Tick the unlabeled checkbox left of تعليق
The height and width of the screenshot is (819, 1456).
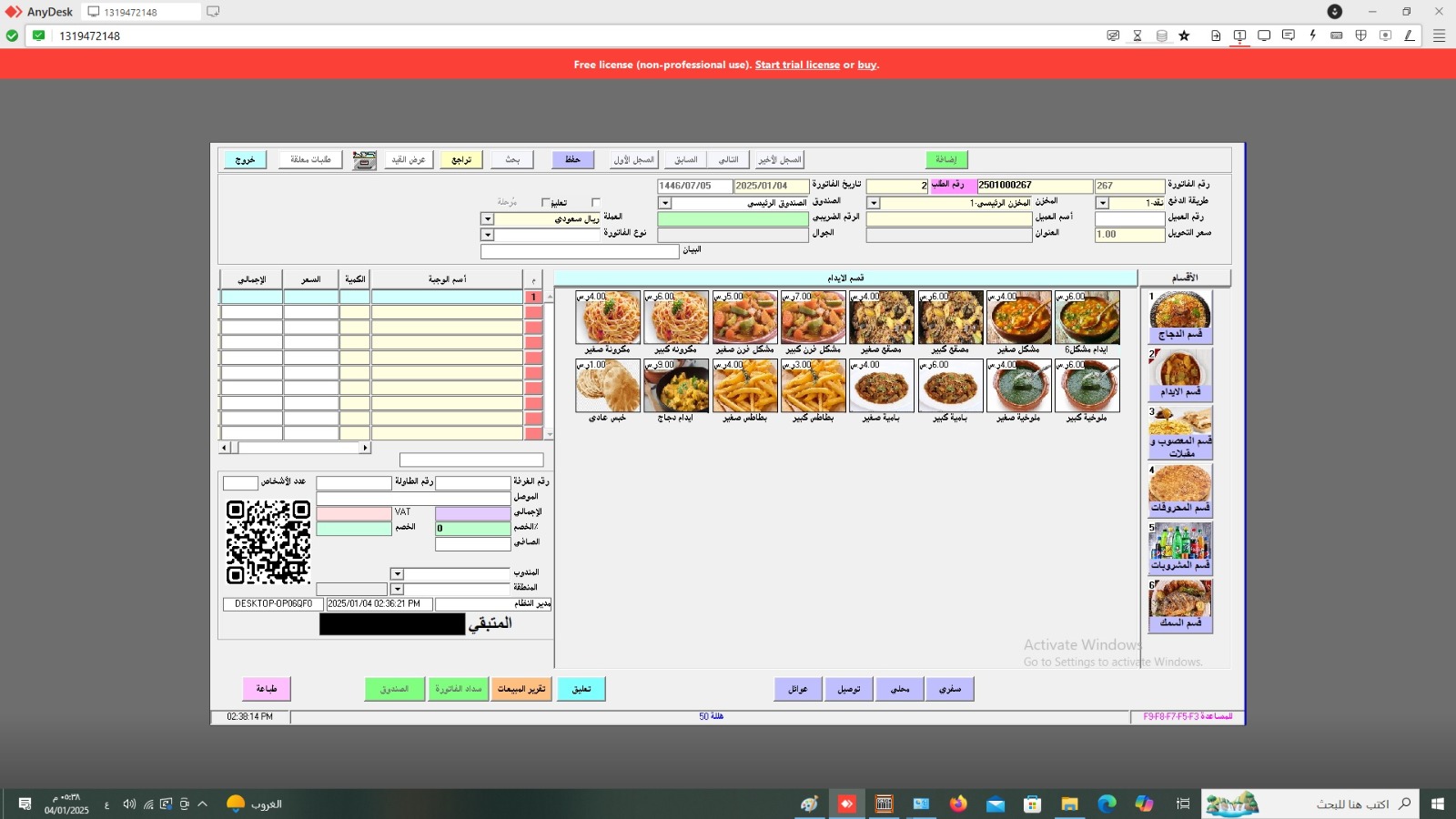click(596, 203)
